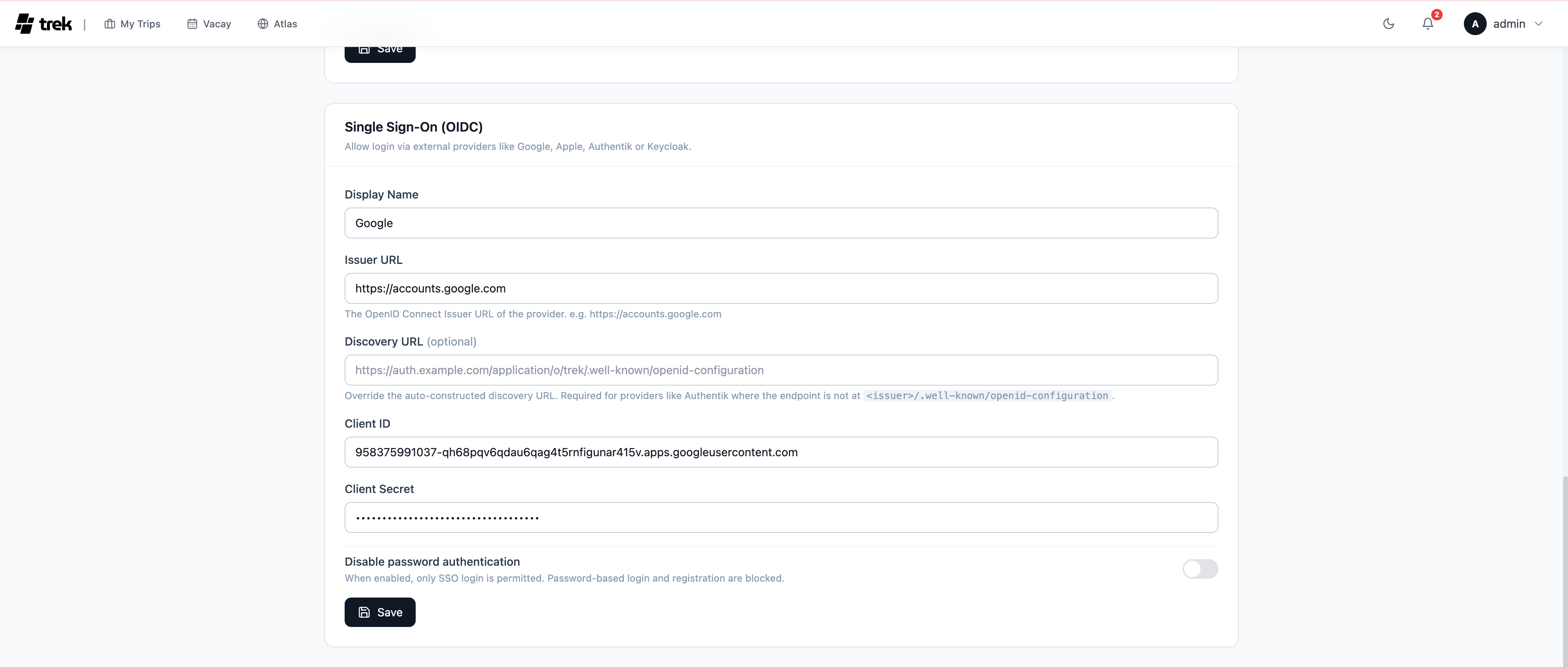Open Atlas via the globe icon
This screenshot has width=1568, height=667.
(x=263, y=24)
